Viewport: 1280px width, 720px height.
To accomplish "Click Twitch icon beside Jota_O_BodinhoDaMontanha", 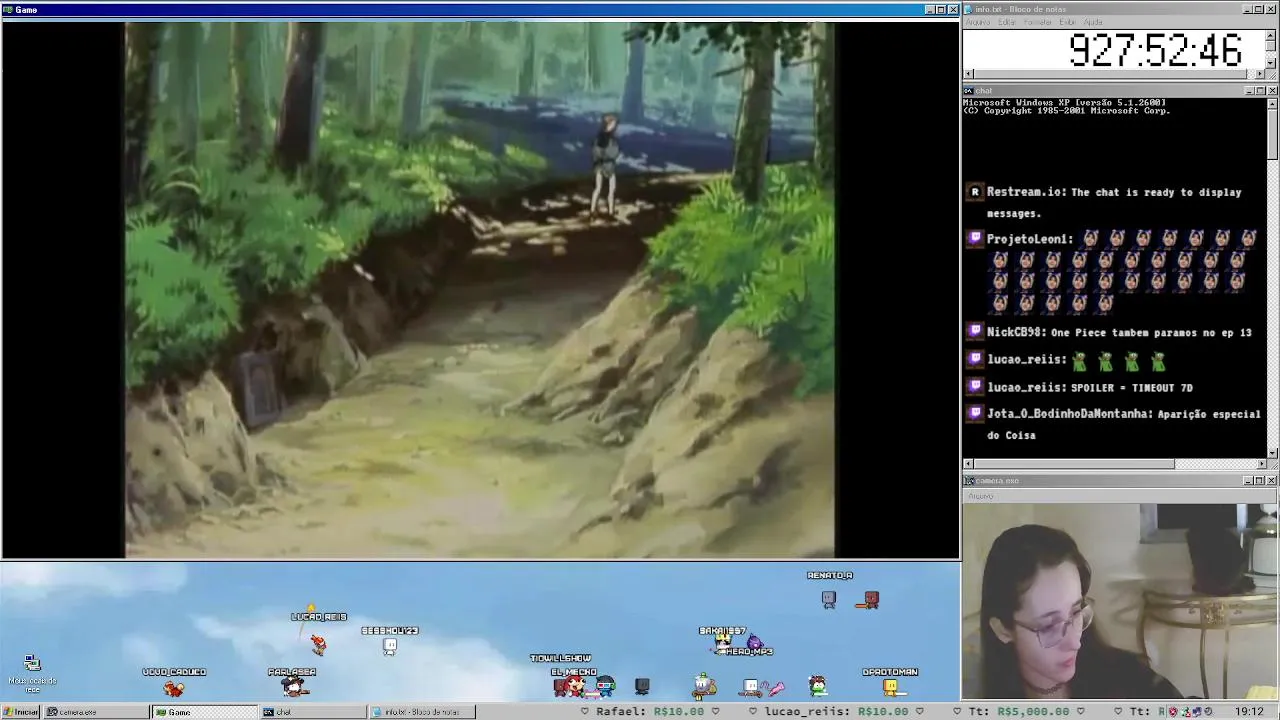I will coord(975,413).
